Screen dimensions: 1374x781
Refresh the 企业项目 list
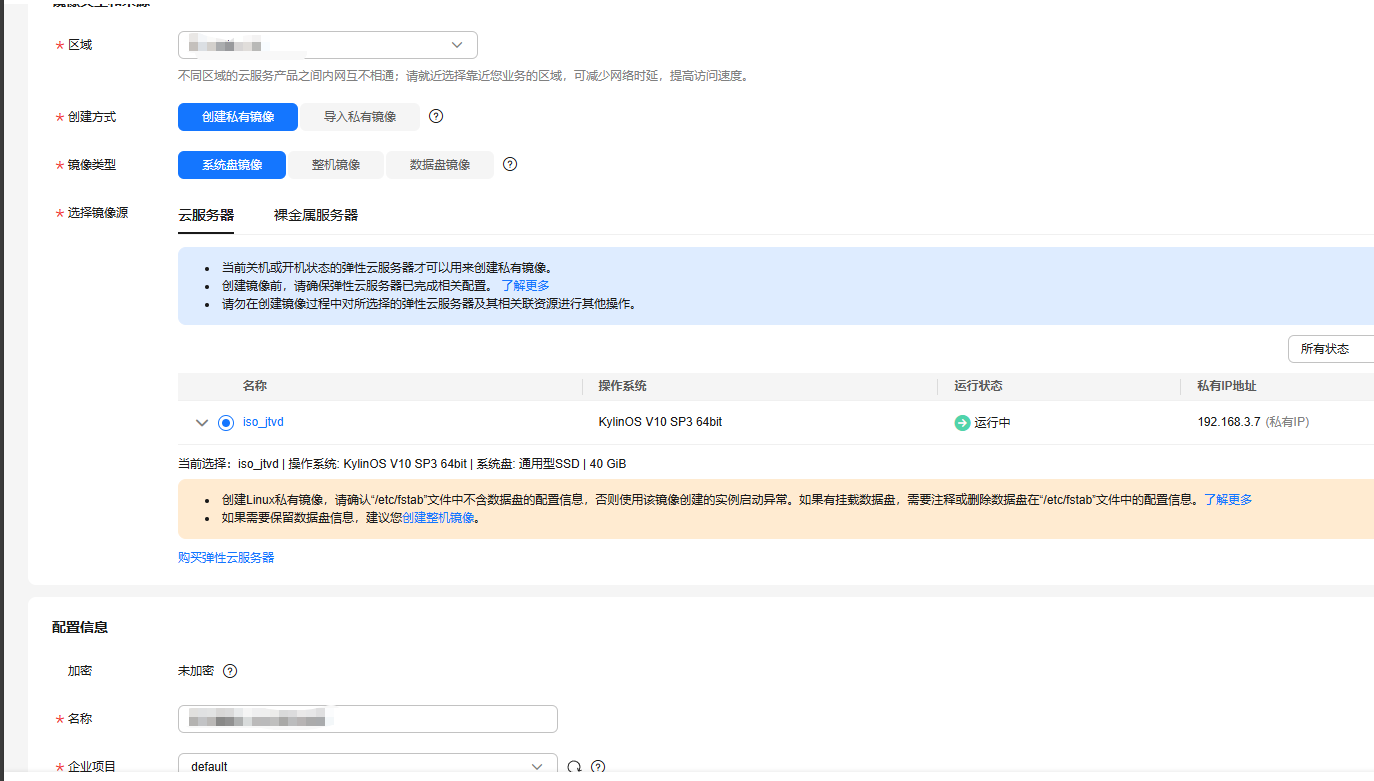click(574, 767)
